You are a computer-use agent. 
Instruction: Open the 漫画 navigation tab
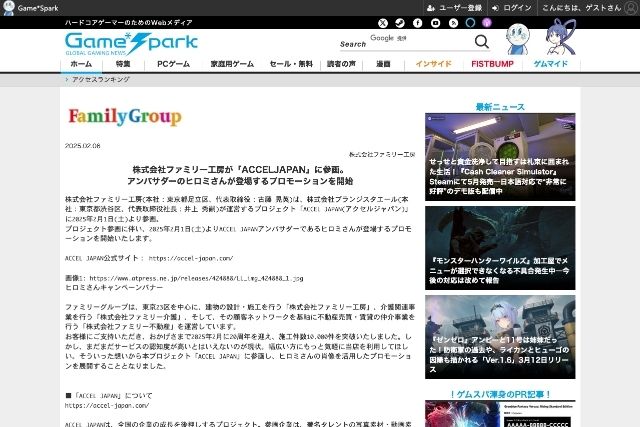tap(383, 64)
